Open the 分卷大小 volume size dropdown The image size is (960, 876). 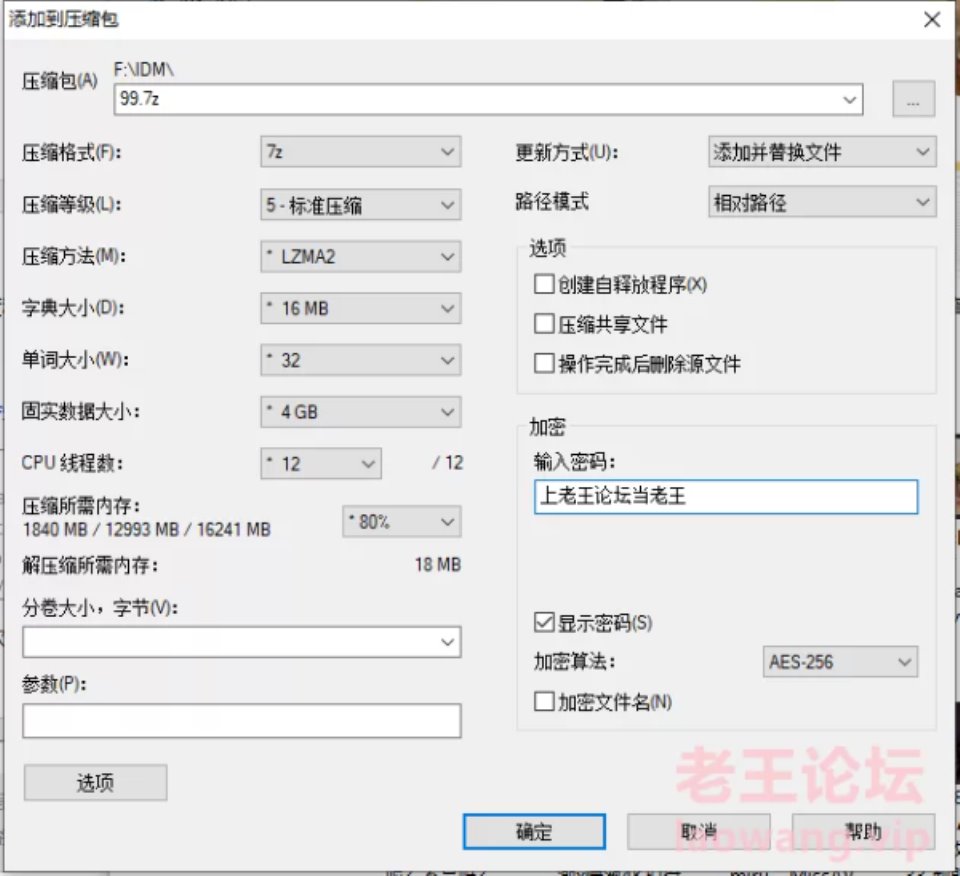[x=242, y=642]
